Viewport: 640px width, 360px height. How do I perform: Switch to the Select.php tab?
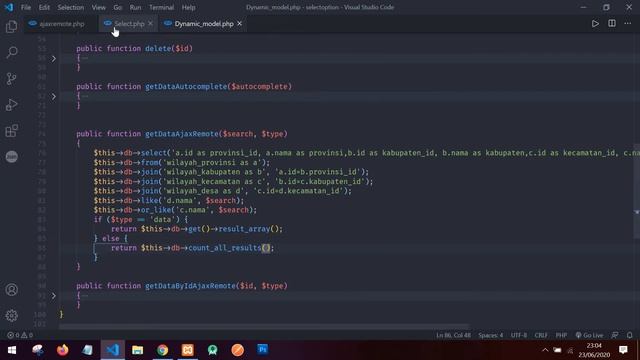pyautogui.click(x=129, y=24)
